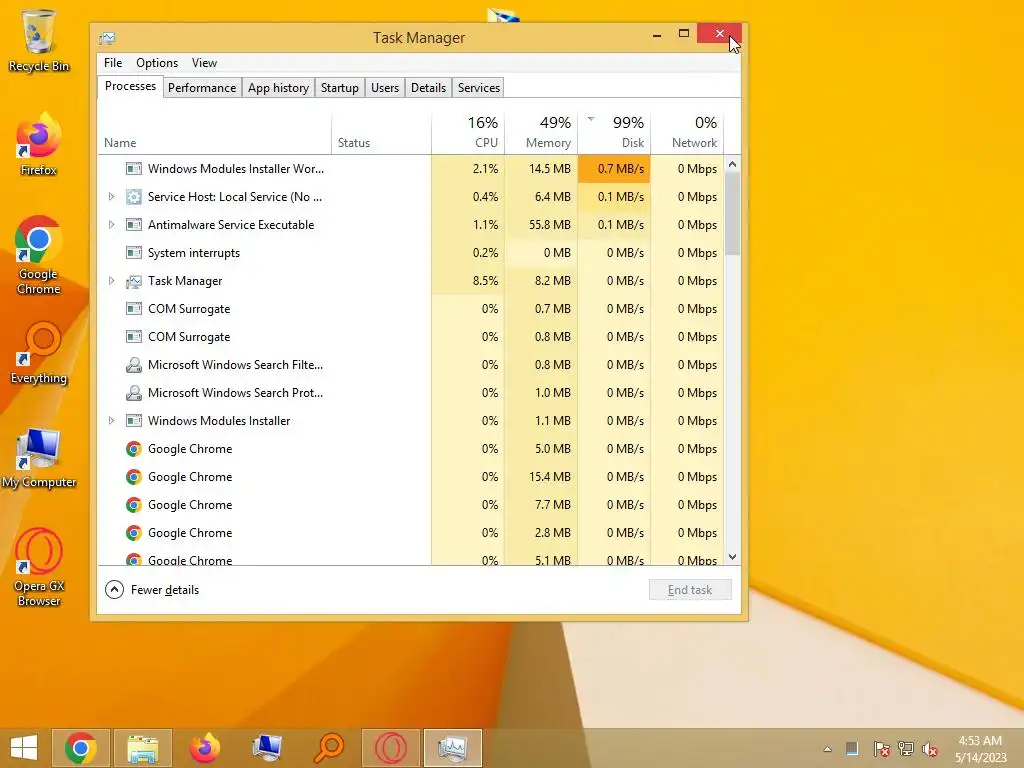Open volume speaker tray icon
This screenshot has height=768, width=1024.
tap(929, 749)
